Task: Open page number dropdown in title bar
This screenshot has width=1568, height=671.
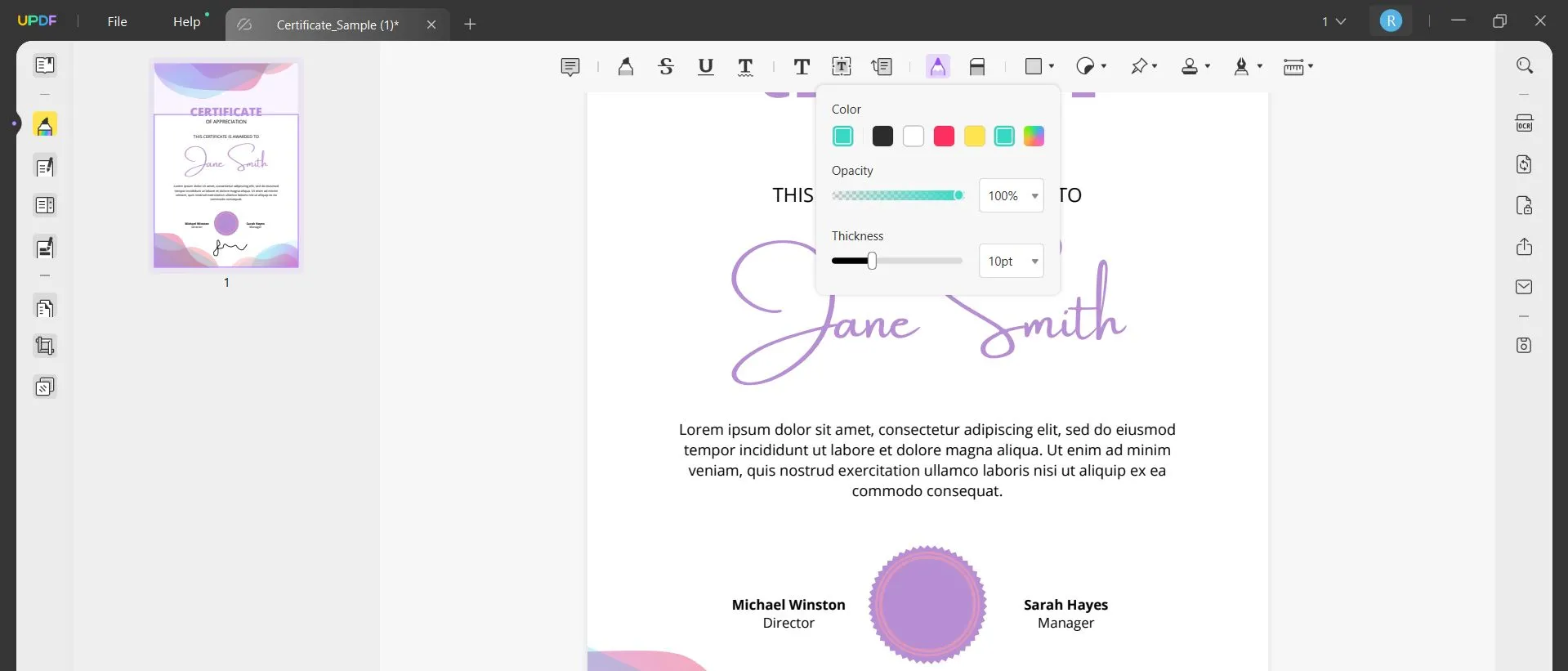Action: pos(1333,21)
